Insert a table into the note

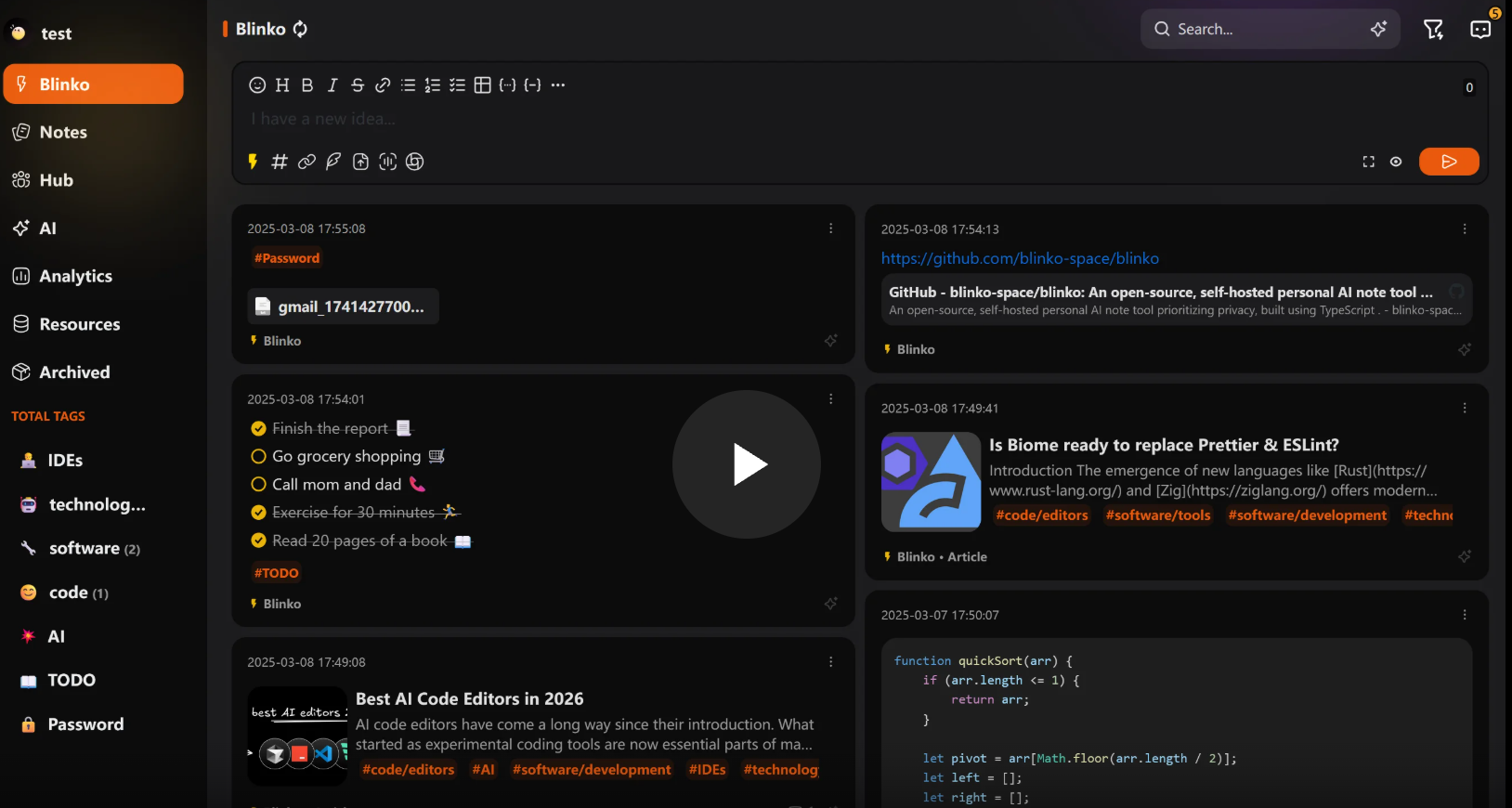pos(483,85)
